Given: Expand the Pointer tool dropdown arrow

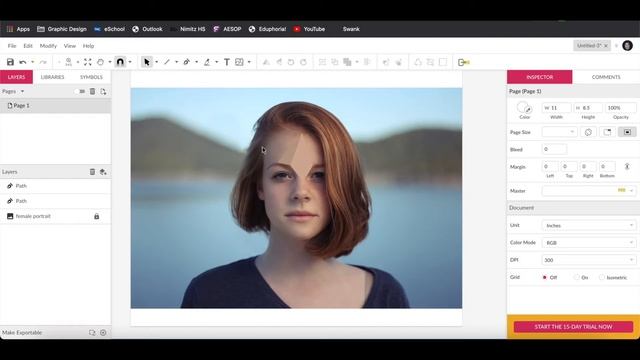Looking at the screenshot, I should pyautogui.click(x=156, y=62).
